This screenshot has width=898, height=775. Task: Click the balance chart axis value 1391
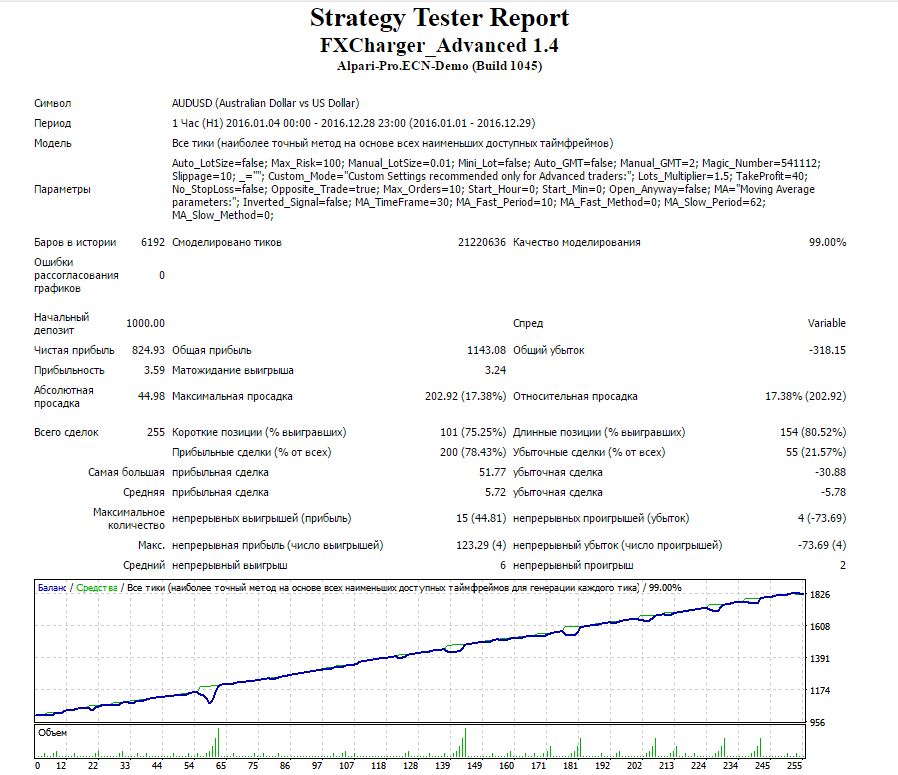(820, 659)
